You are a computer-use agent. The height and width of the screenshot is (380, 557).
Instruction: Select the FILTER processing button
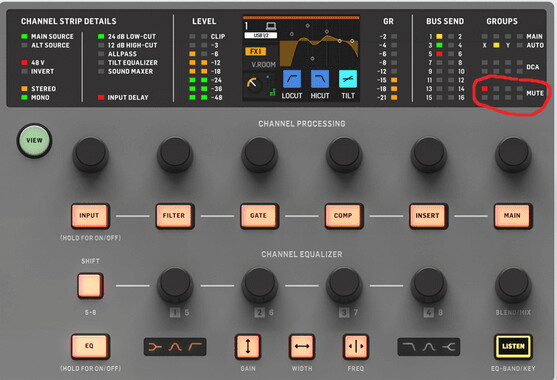pos(174,216)
